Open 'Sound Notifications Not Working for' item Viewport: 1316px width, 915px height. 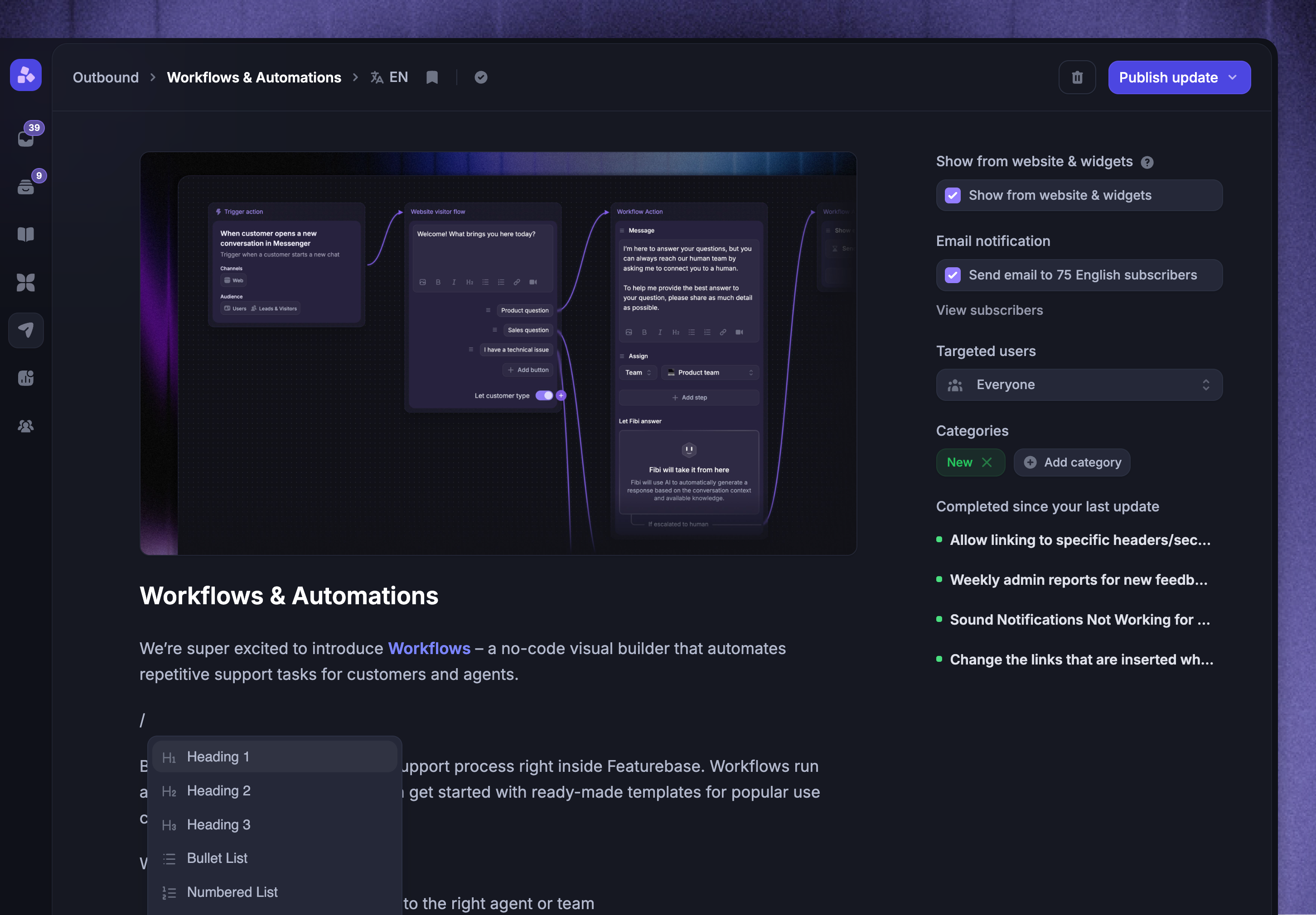point(1080,620)
